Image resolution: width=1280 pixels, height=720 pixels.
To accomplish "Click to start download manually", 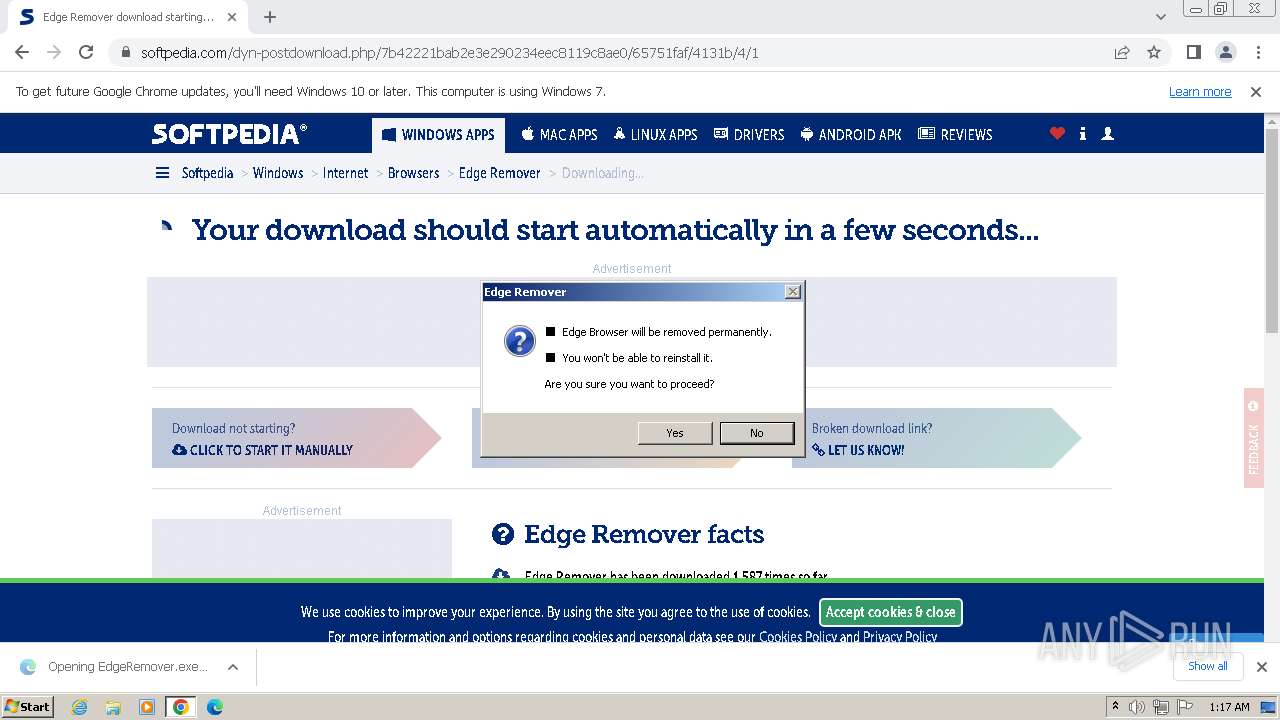I will [x=270, y=450].
